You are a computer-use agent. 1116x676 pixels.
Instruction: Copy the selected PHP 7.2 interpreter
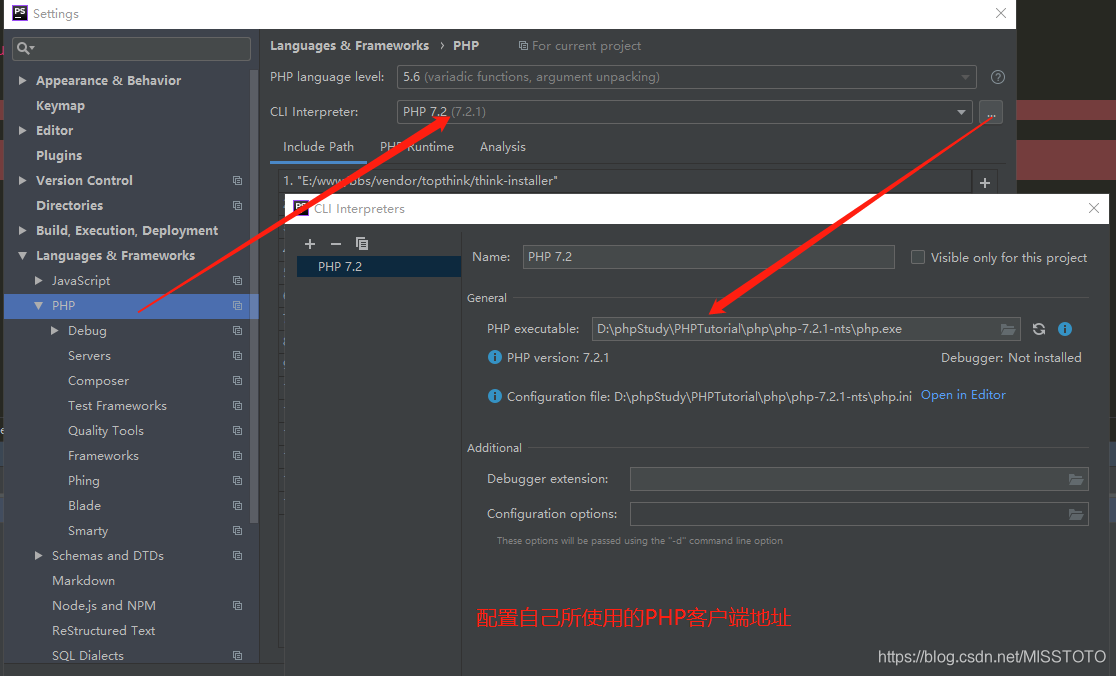(362, 244)
